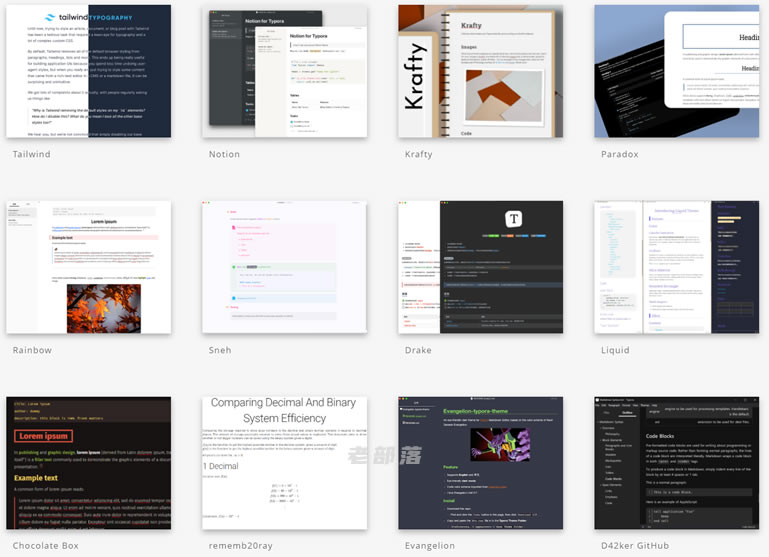769x557 pixels.
Task: Click the Paradox theme title
Action: pyautogui.click(x=619, y=154)
